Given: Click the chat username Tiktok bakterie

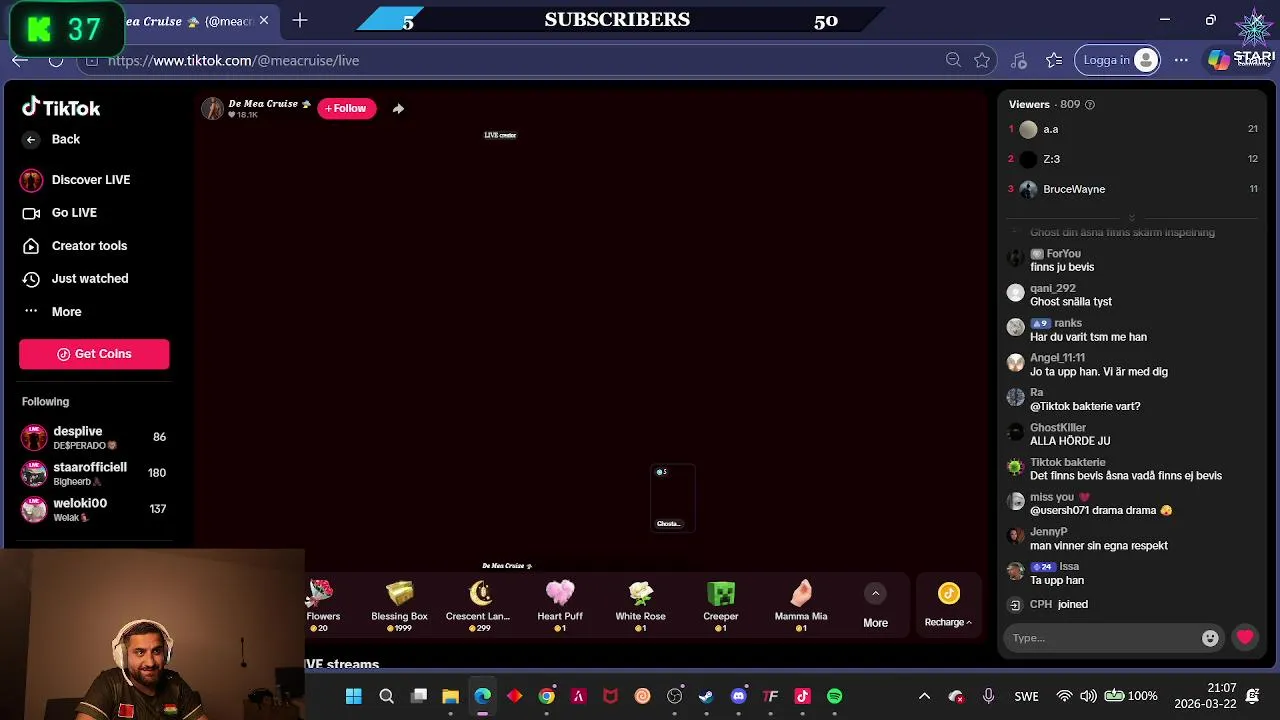Looking at the screenshot, I should click(1068, 463).
